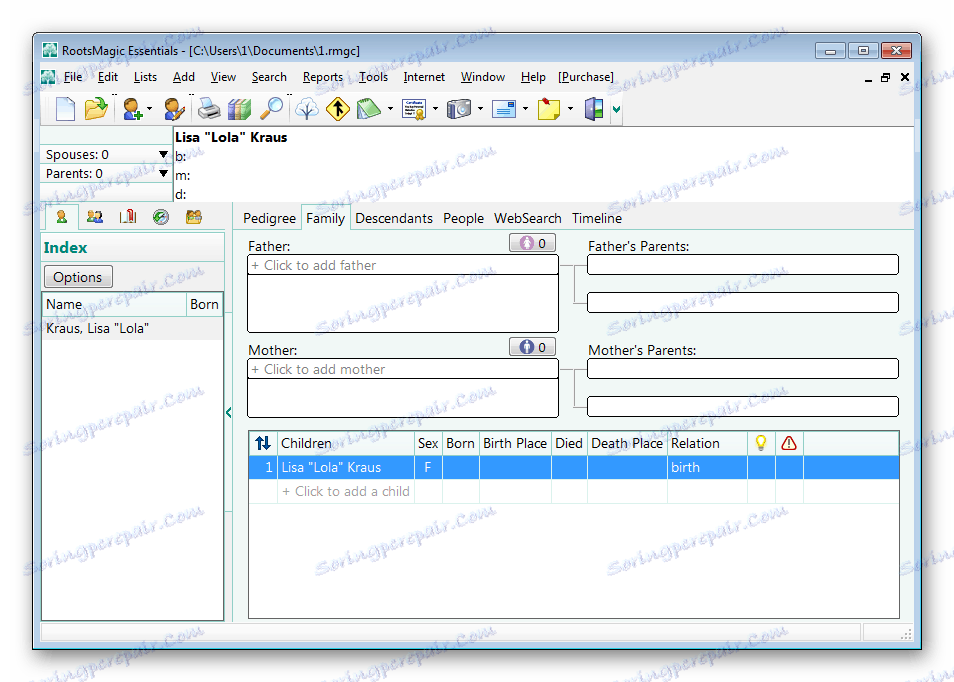Click the new blank file toolbar icon

(65, 109)
